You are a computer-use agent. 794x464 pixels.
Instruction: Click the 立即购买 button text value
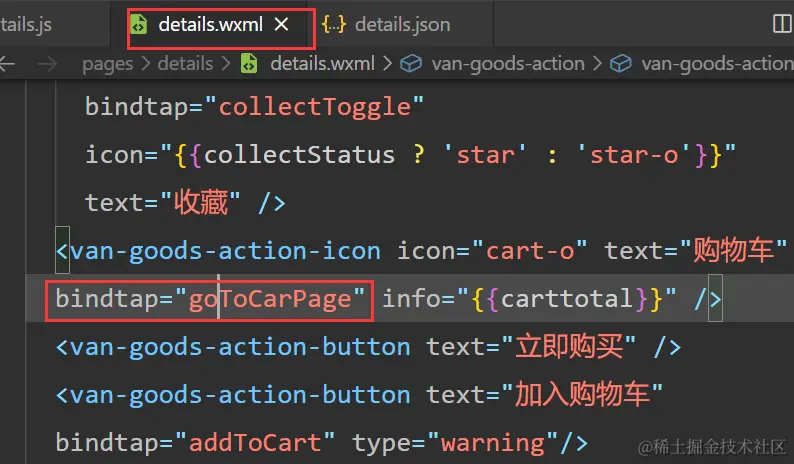[x=569, y=347]
